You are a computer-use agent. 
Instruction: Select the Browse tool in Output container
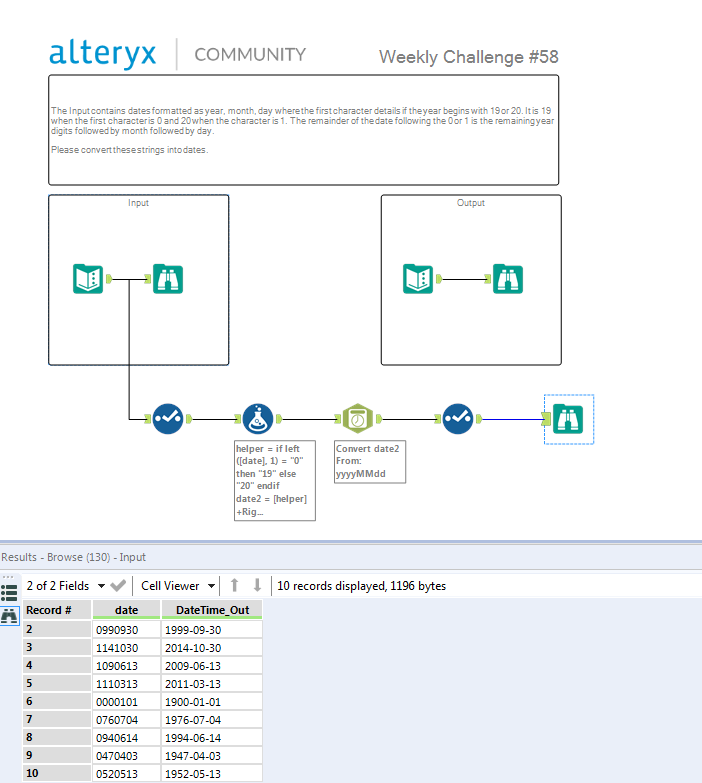click(x=508, y=279)
